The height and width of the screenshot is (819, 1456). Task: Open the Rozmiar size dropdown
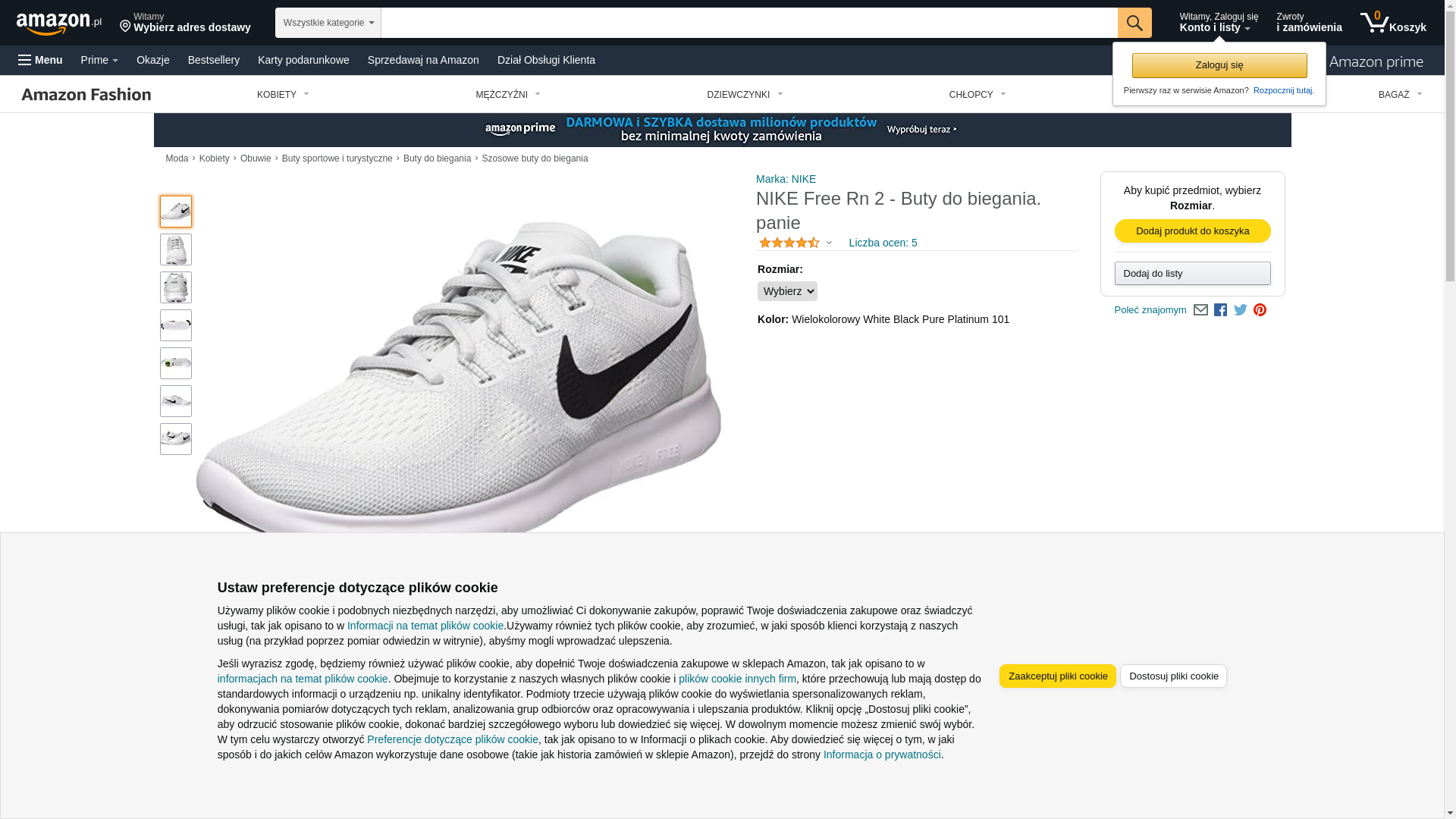tap(786, 291)
